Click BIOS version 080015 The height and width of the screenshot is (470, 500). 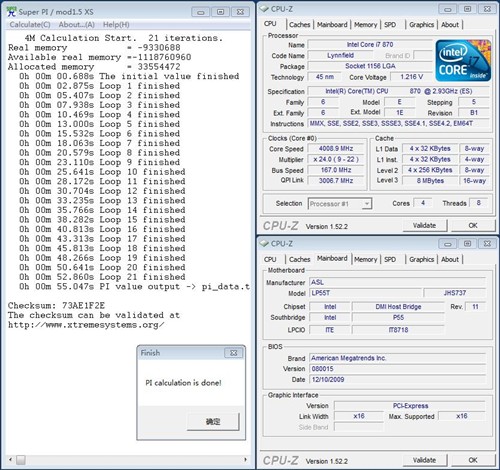click(397, 369)
